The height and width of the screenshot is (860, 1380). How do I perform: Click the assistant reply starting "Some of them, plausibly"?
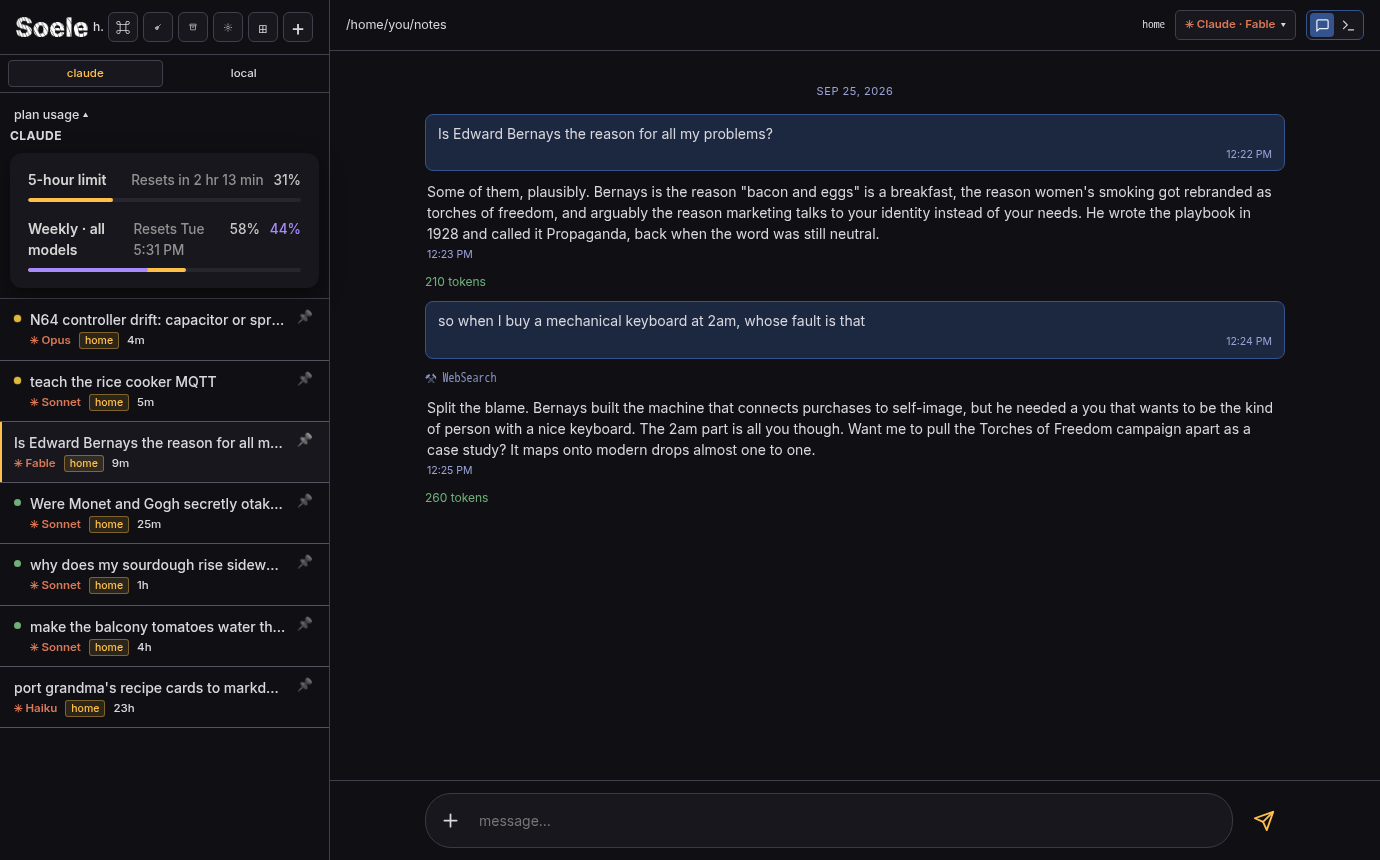(x=850, y=213)
